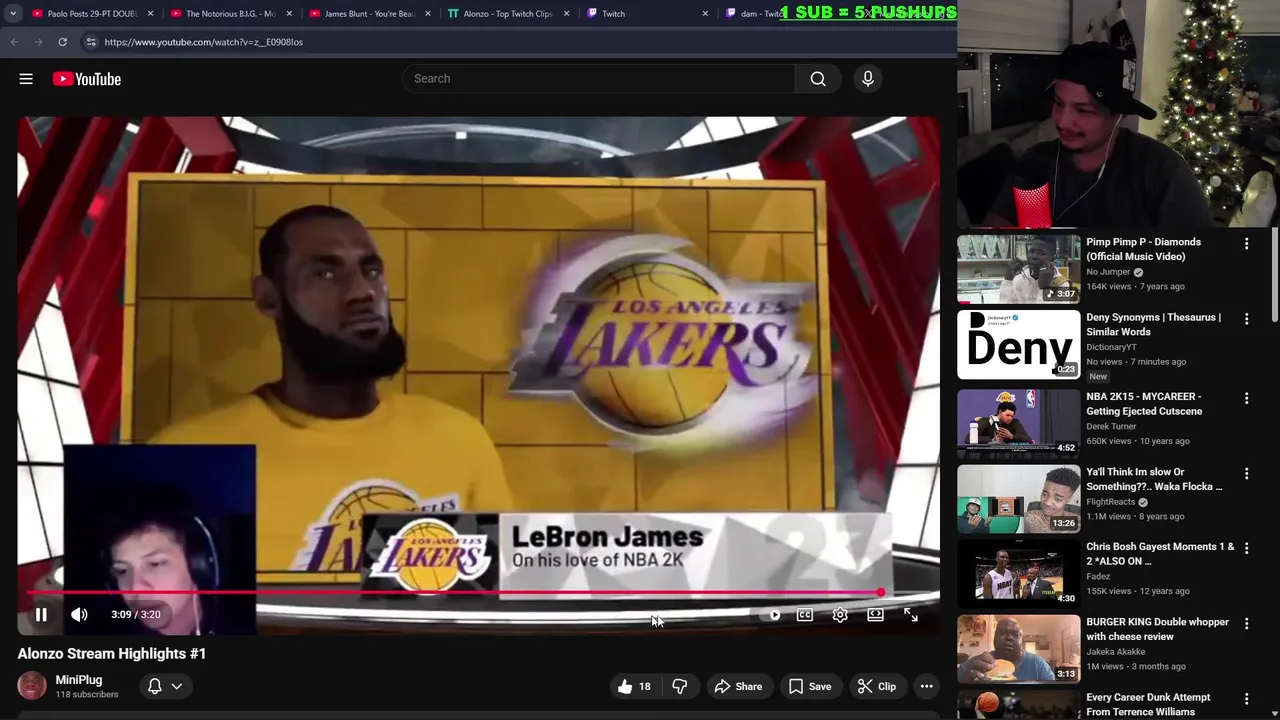Click the No Jumper channel name
Viewport: 1280px width, 720px height.
(x=1108, y=272)
